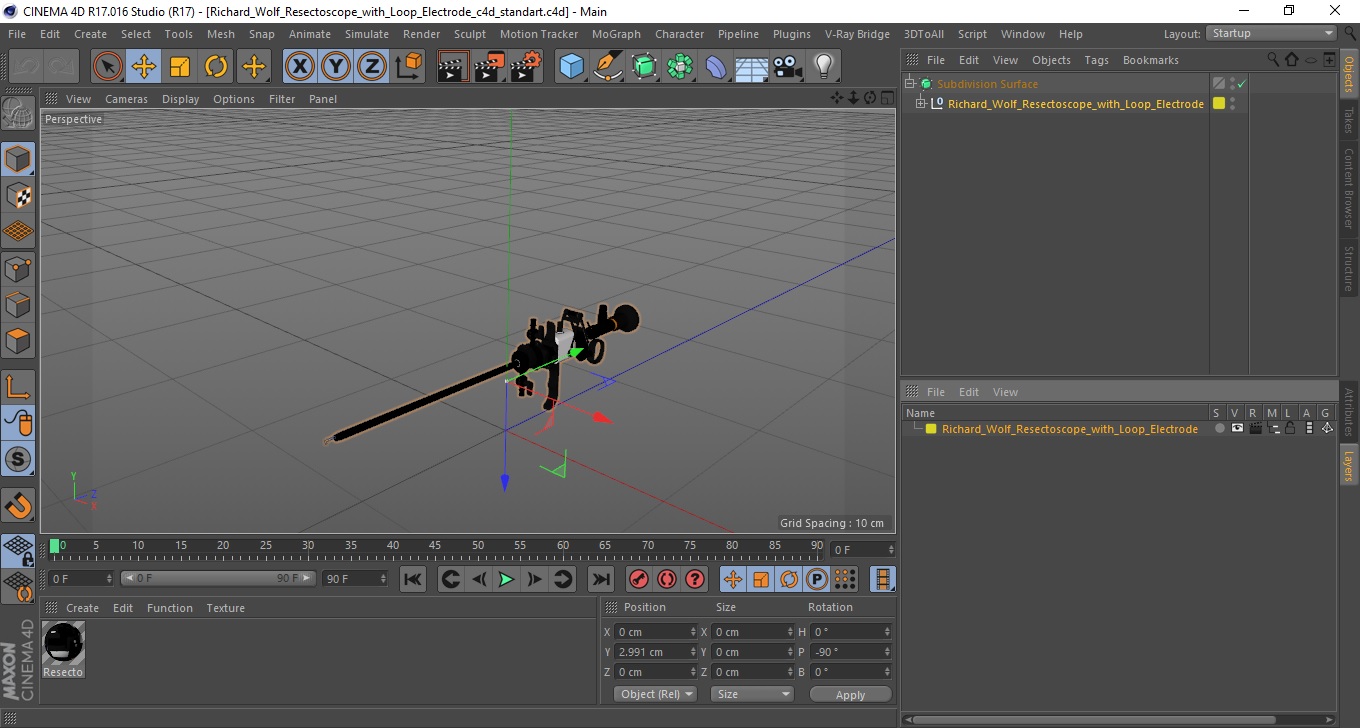The width and height of the screenshot is (1360, 728).
Task: Render the active view
Action: click(x=453, y=67)
